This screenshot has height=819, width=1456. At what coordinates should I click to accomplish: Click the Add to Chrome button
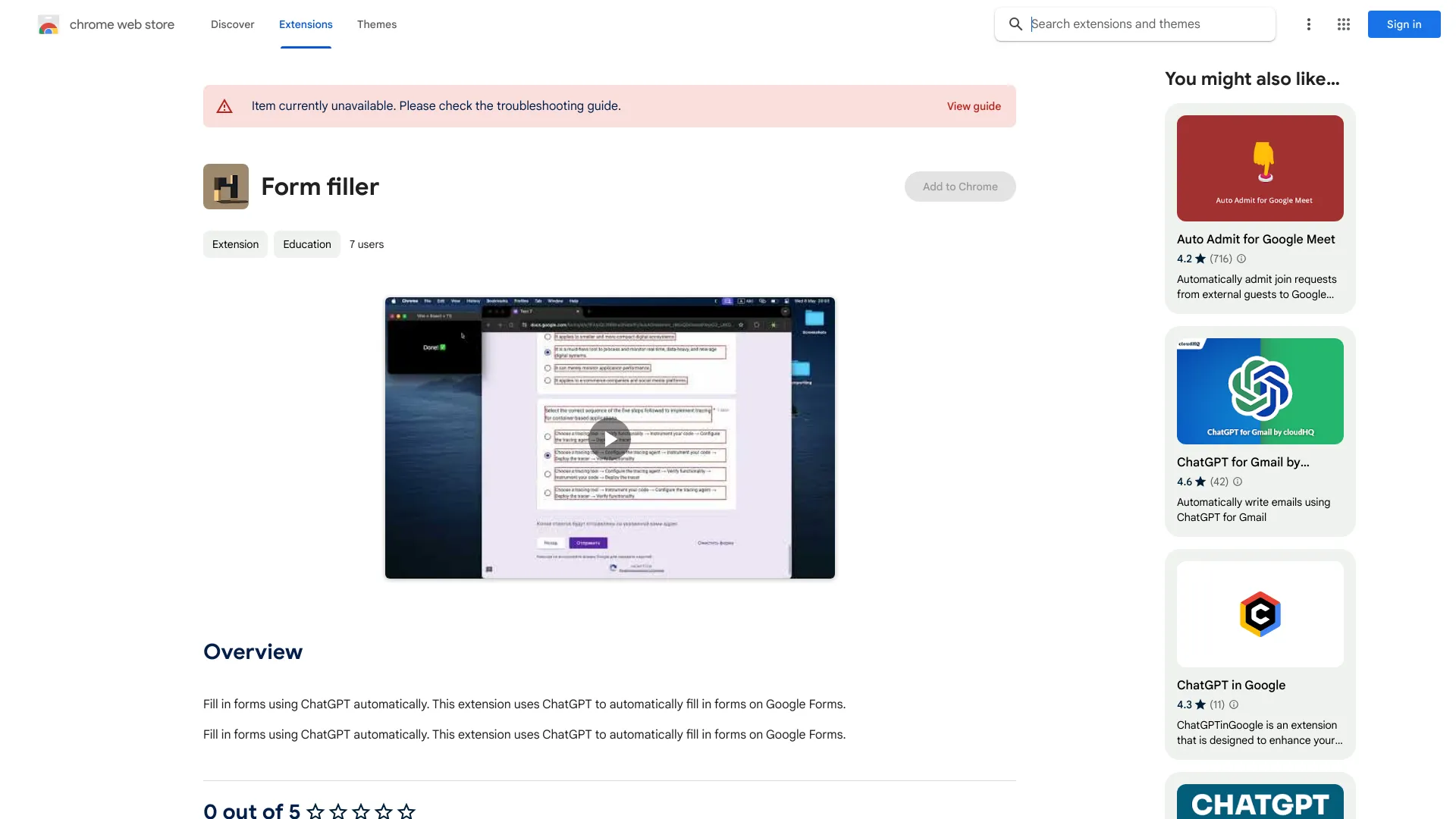(959, 186)
